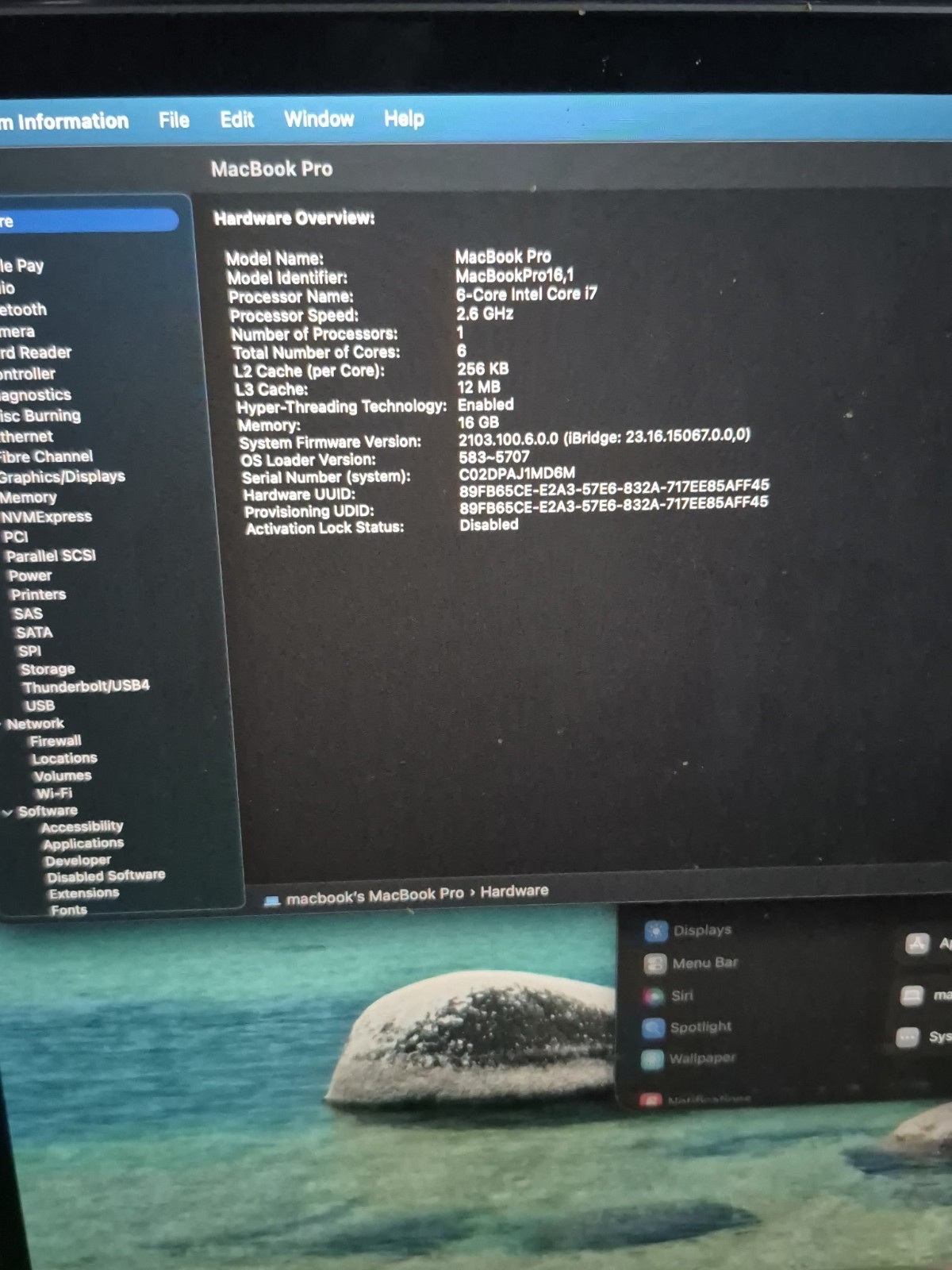Click the Activation Lock Status Disabled value
The height and width of the screenshot is (1270, 952).
pos(489,525)
